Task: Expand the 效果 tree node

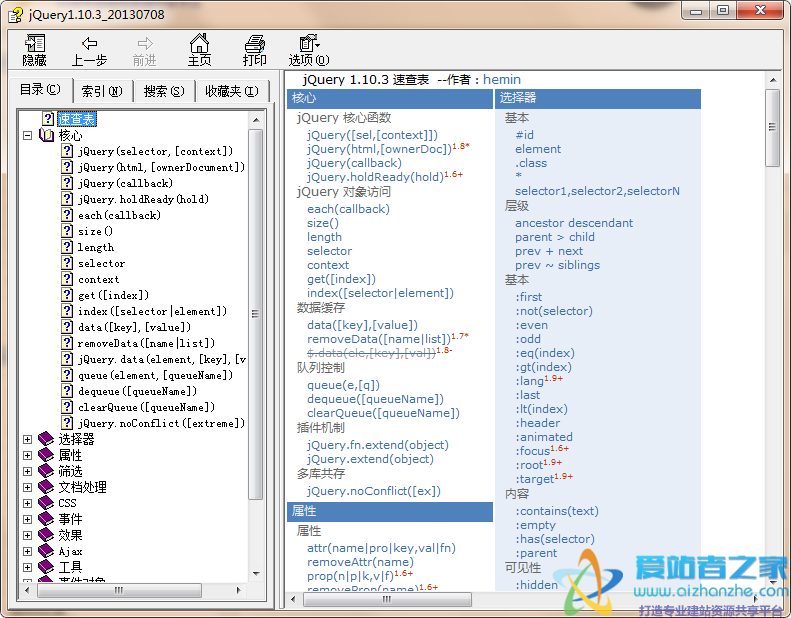Action: 28,535
